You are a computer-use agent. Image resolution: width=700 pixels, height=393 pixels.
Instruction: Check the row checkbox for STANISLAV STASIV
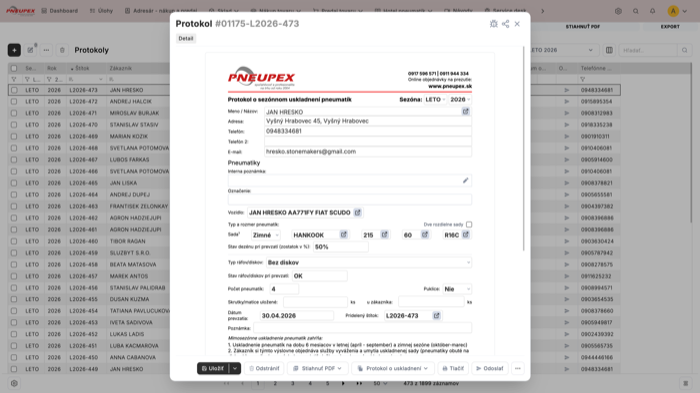tap(14, 125)
